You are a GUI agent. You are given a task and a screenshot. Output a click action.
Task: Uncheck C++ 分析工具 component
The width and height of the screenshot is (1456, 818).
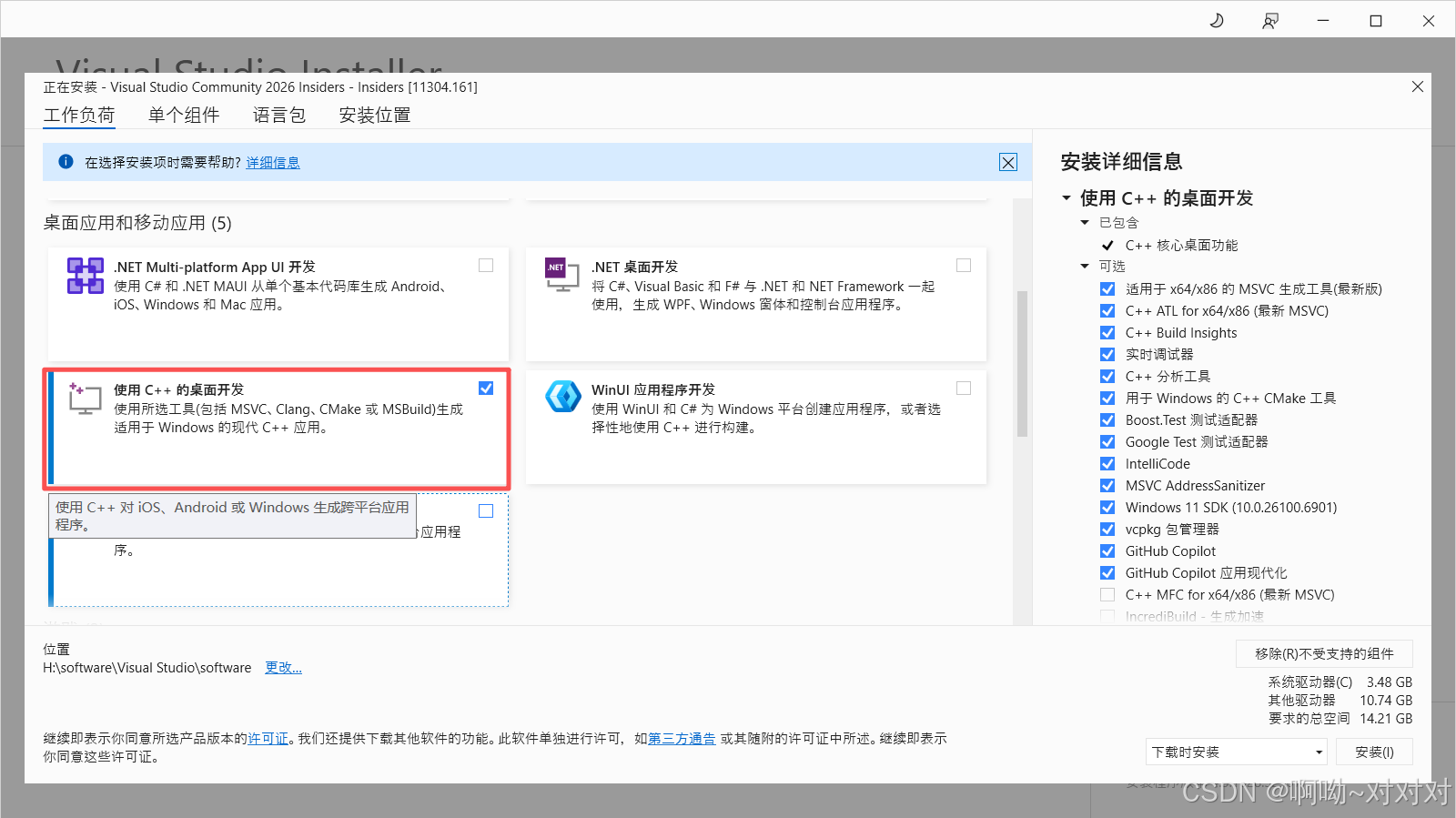click(x=1107, y=377)
